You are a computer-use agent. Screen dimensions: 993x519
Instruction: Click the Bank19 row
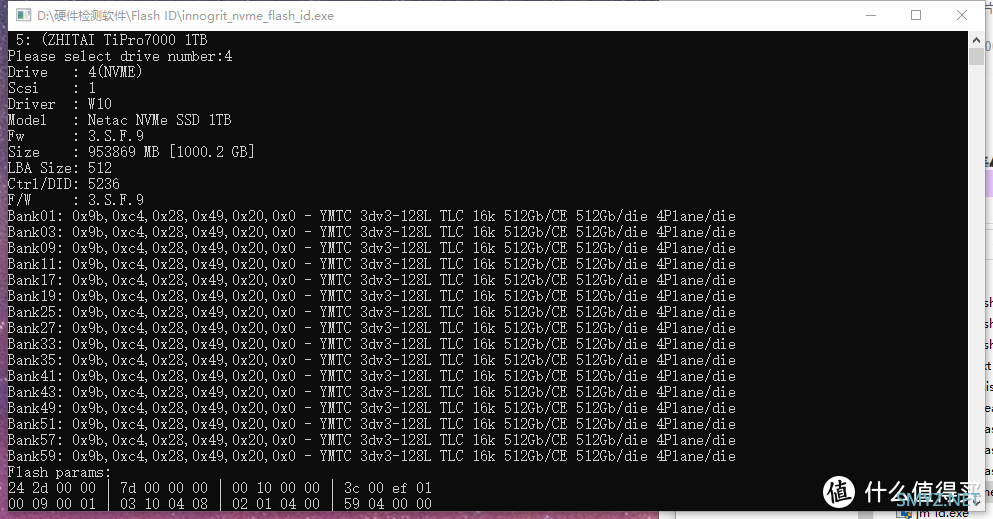point(371,296)
